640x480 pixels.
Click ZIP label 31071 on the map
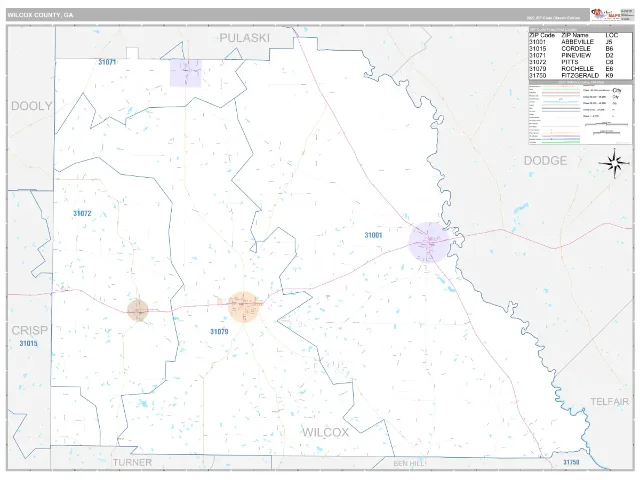tap(107, 62)
